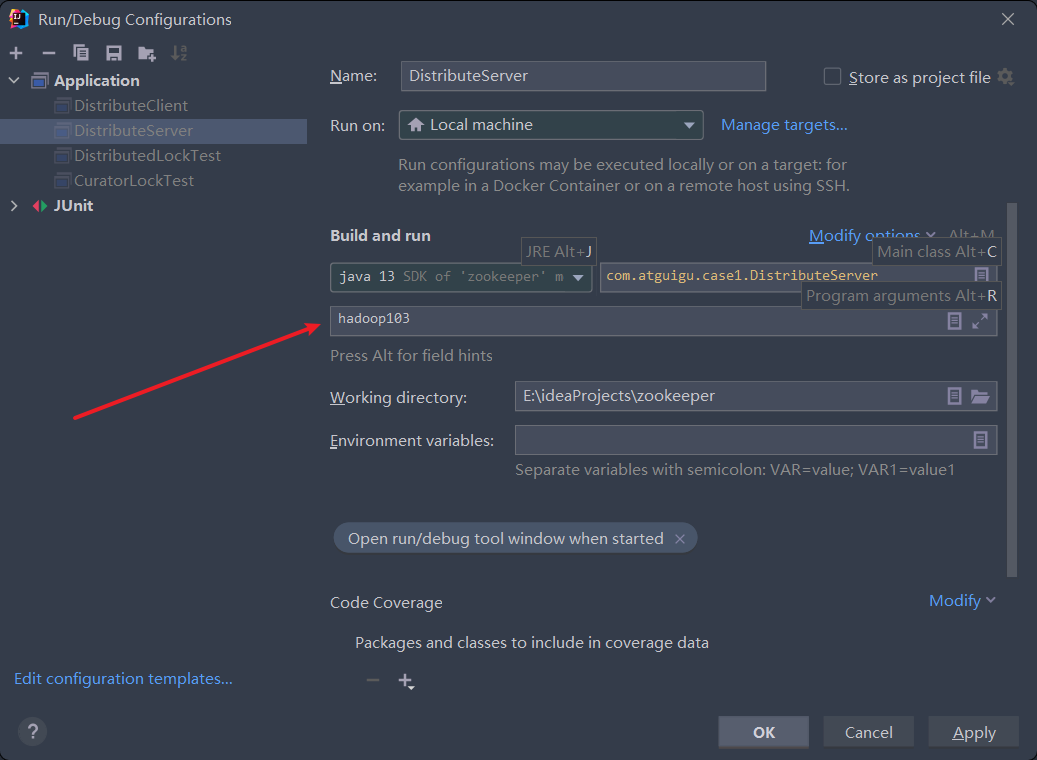Click the Add New Configuration plus icon

(16, 53)
